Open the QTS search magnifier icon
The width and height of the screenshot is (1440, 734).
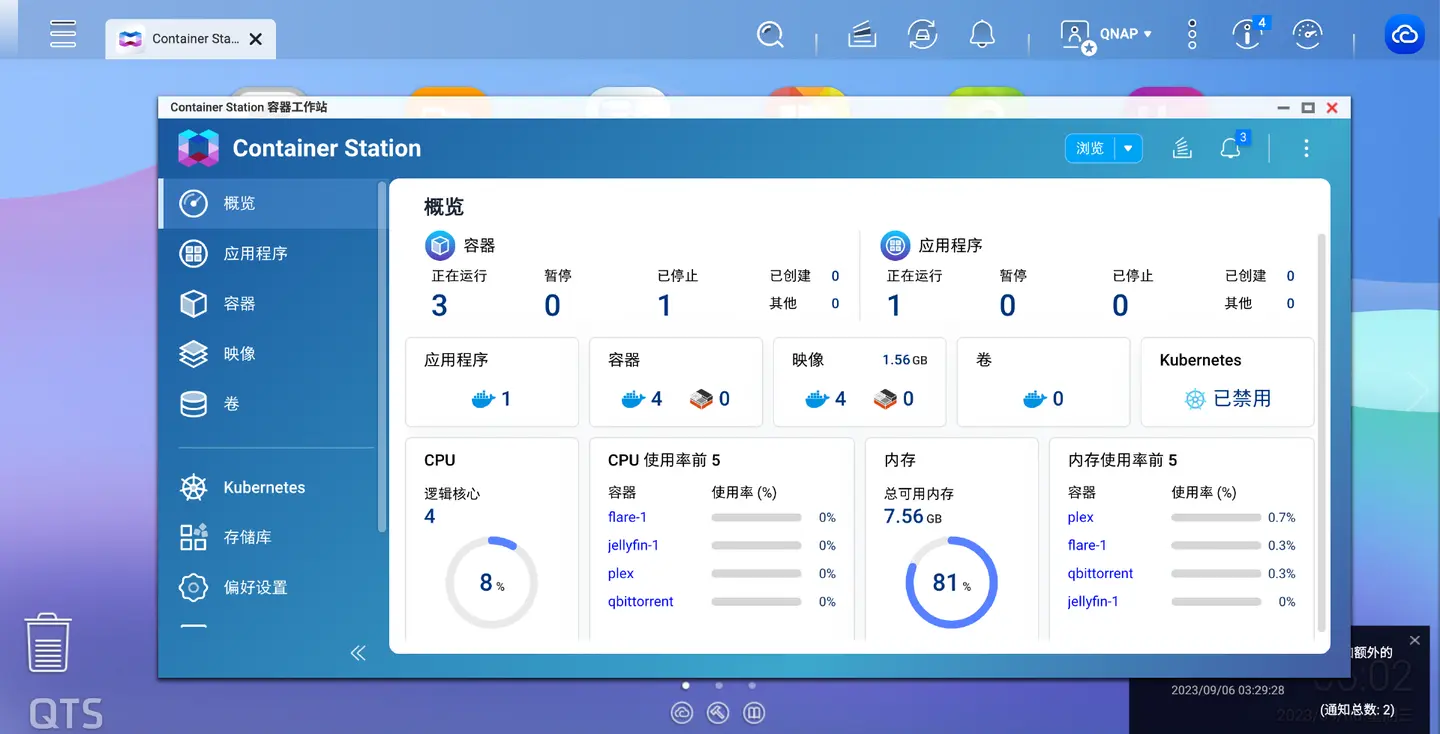tap(770, 35)
